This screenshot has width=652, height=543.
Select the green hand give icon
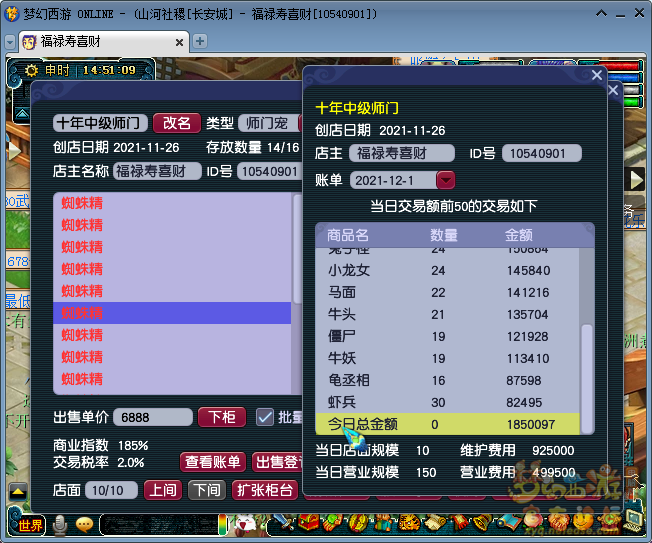(331, 523)
